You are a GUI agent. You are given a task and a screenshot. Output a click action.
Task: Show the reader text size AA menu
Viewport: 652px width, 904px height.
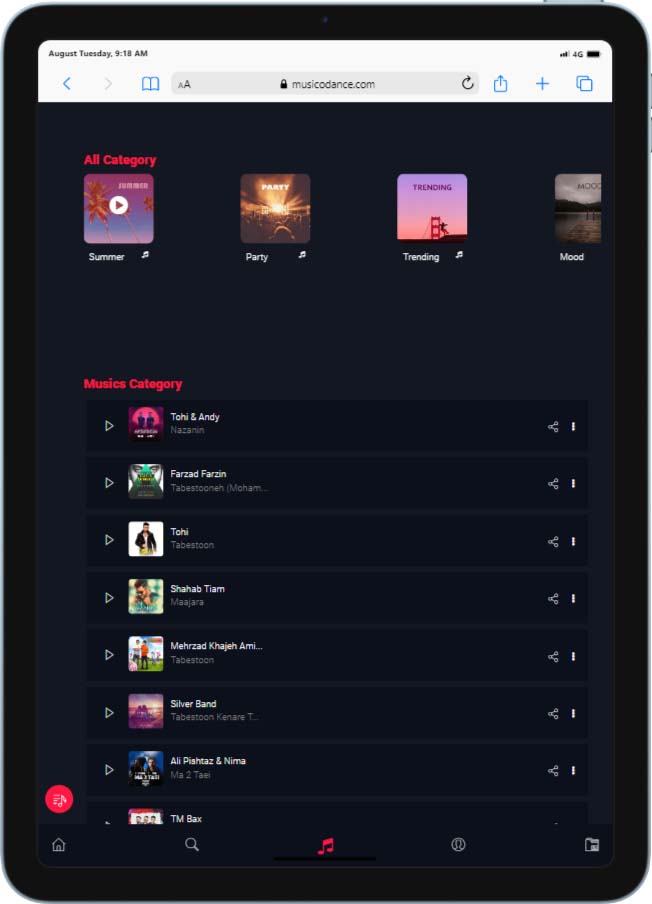click(184, 85)
